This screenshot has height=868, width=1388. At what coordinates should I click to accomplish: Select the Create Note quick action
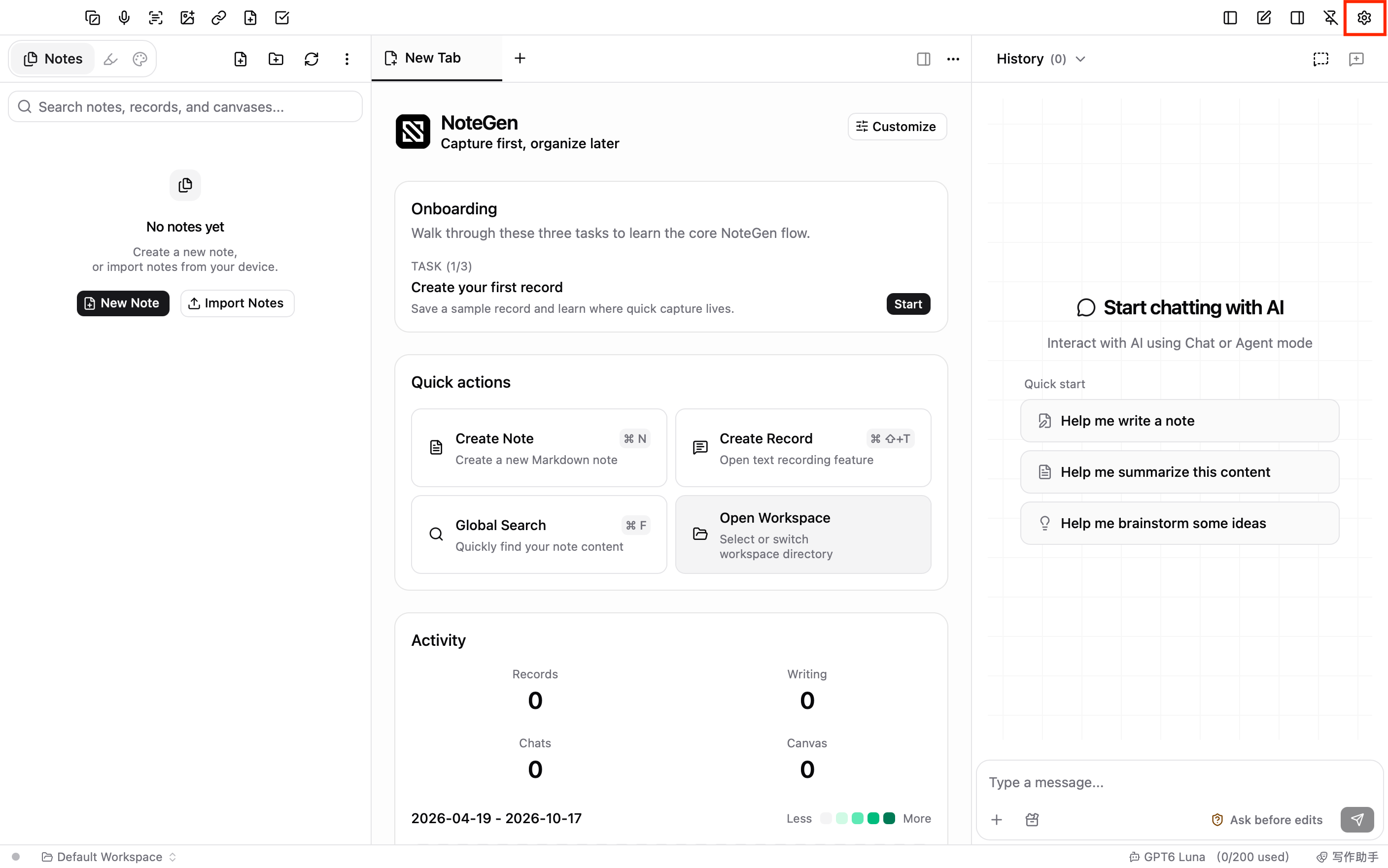(x=539, y=448)
